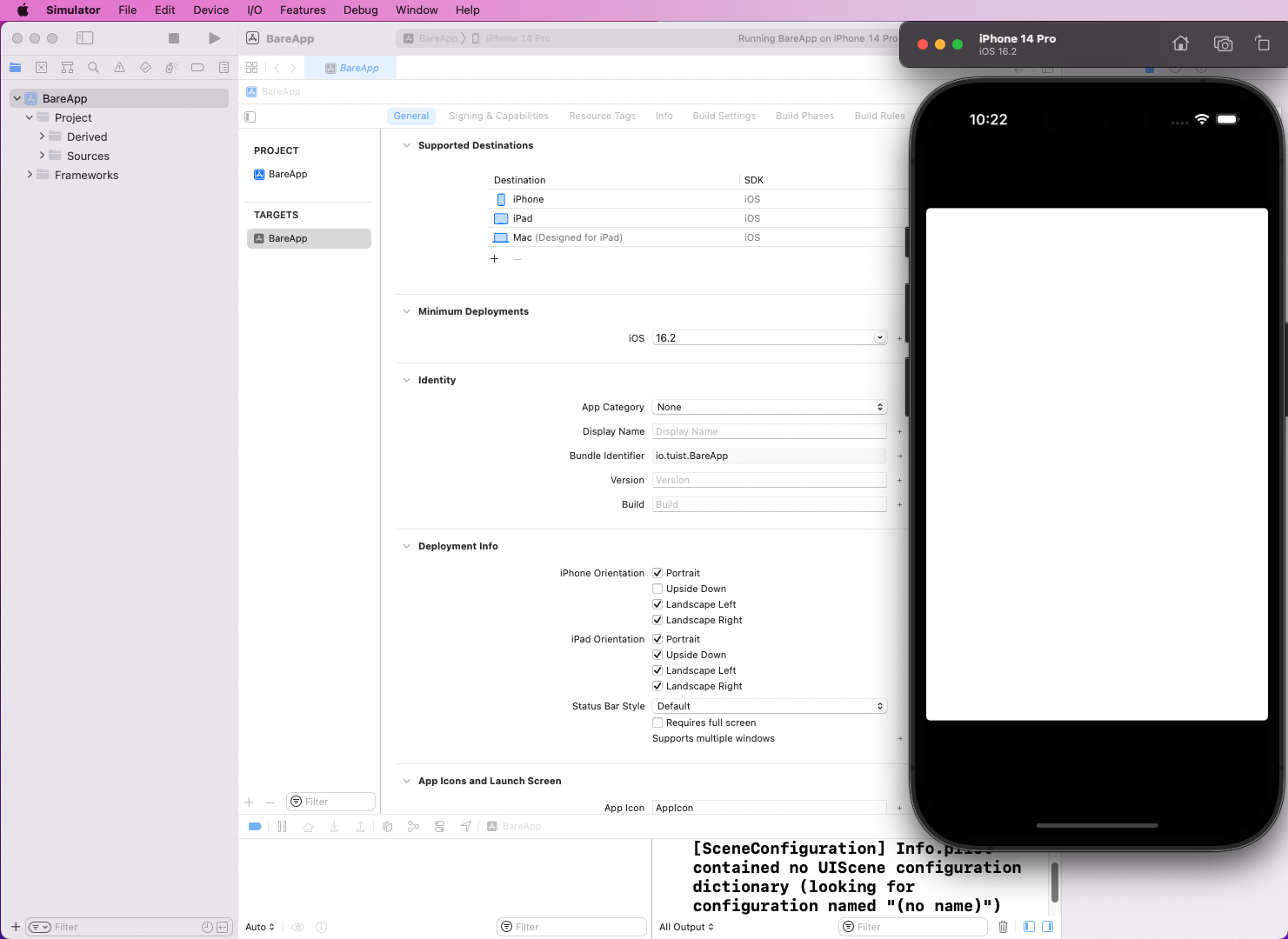The height and width of the screenshot is (939, 1288).
Task: Rotate the Simulator device
Action: pos(1262,43)
